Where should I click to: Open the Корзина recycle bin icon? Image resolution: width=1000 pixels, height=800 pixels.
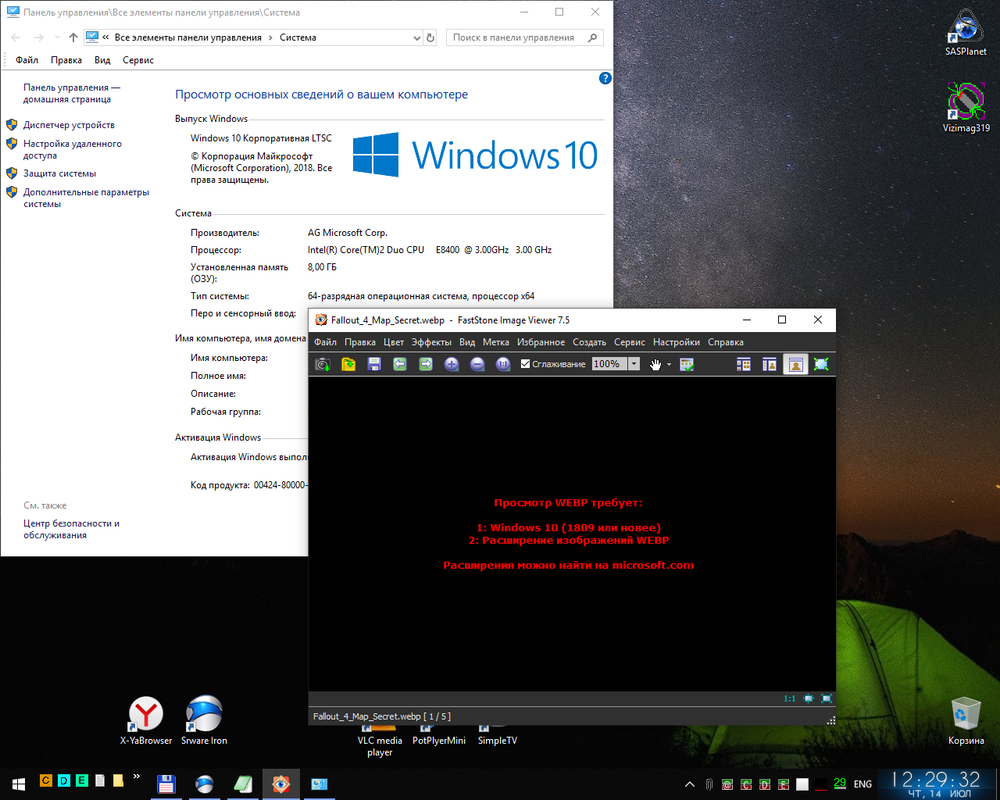point(966,721)
